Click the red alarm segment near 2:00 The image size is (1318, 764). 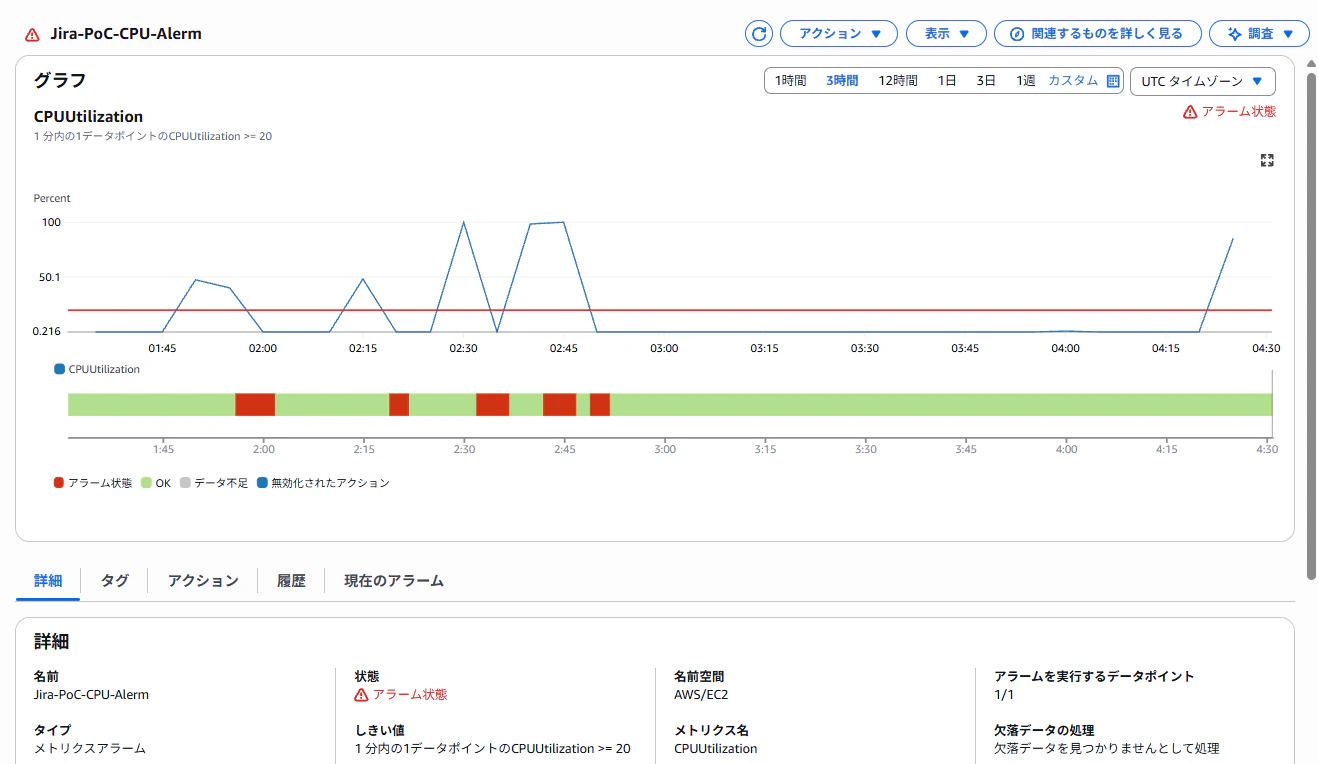(x=255, y=405)
